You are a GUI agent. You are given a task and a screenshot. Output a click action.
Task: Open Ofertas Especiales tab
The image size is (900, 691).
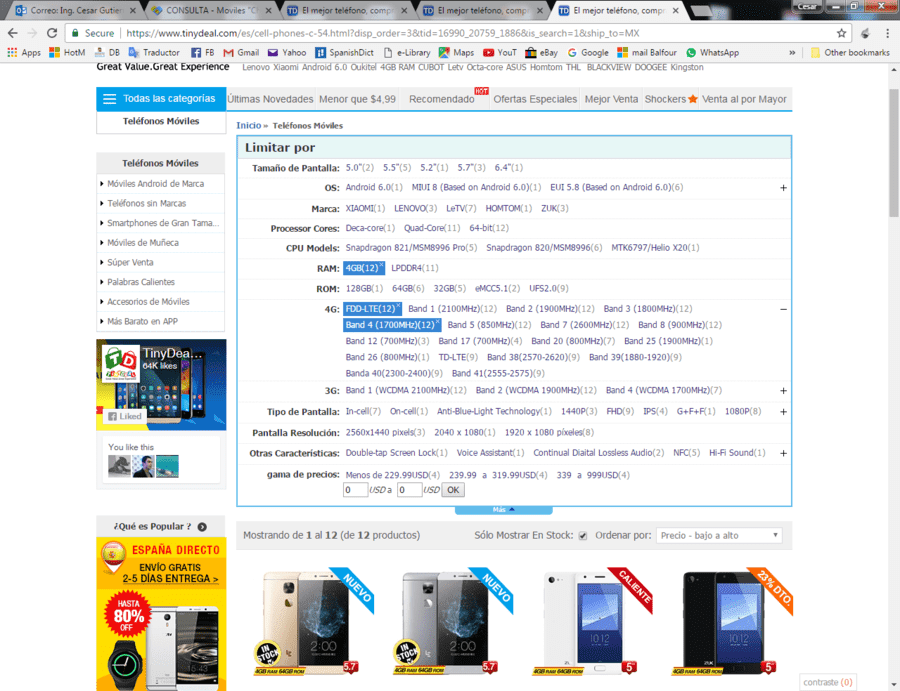click(535, 99)
